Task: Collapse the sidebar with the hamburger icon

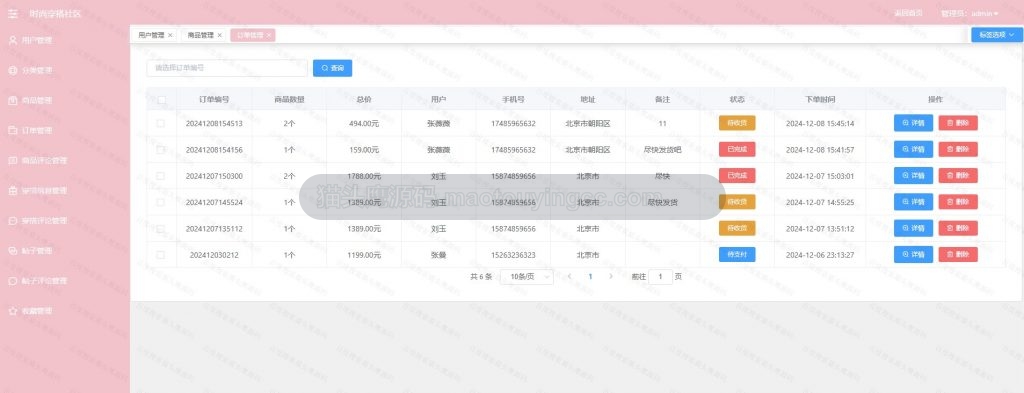Action: pyautogui.click(x=12, y=14)
